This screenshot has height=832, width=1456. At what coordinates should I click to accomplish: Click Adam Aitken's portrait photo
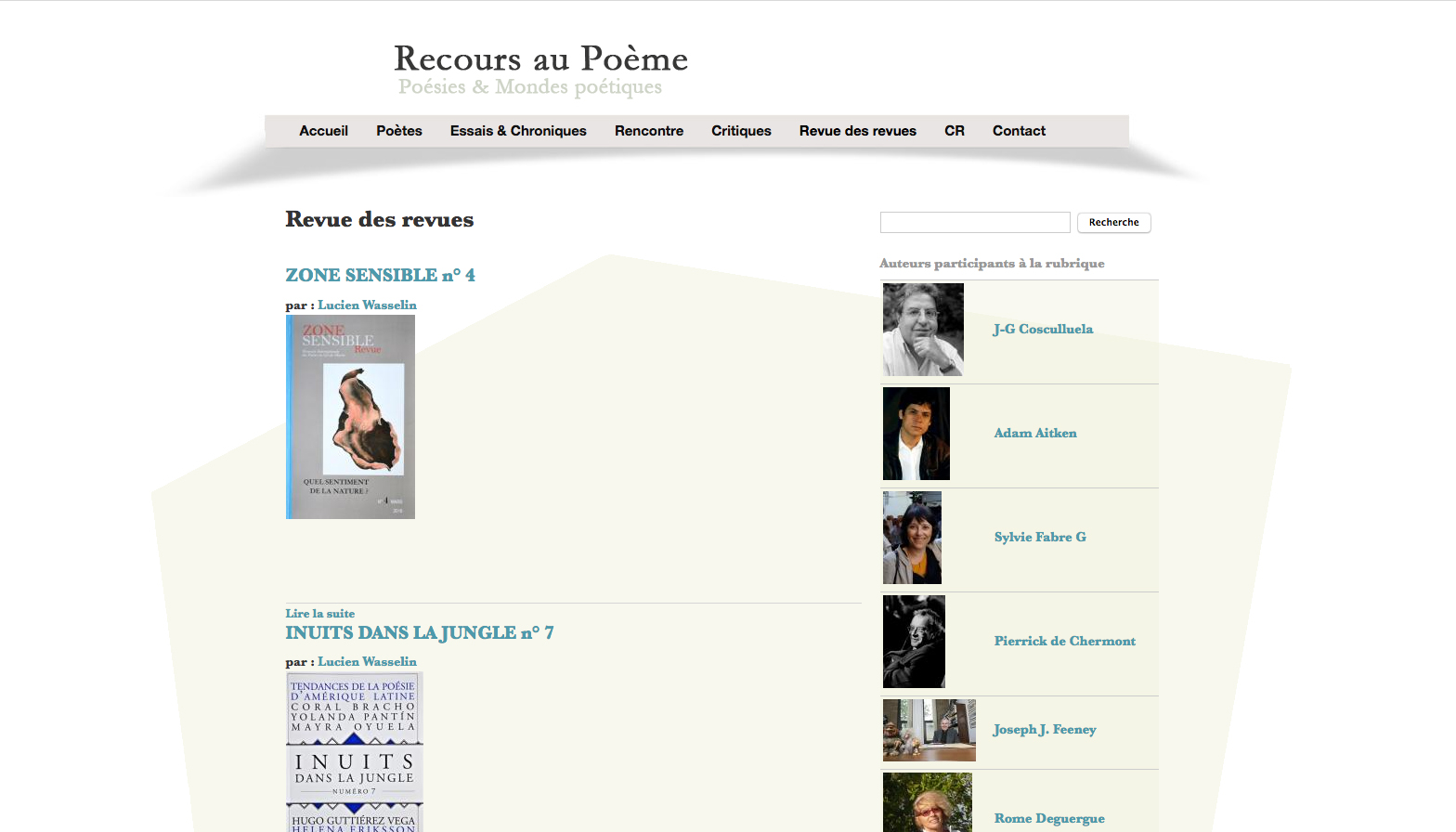[916, 434]
